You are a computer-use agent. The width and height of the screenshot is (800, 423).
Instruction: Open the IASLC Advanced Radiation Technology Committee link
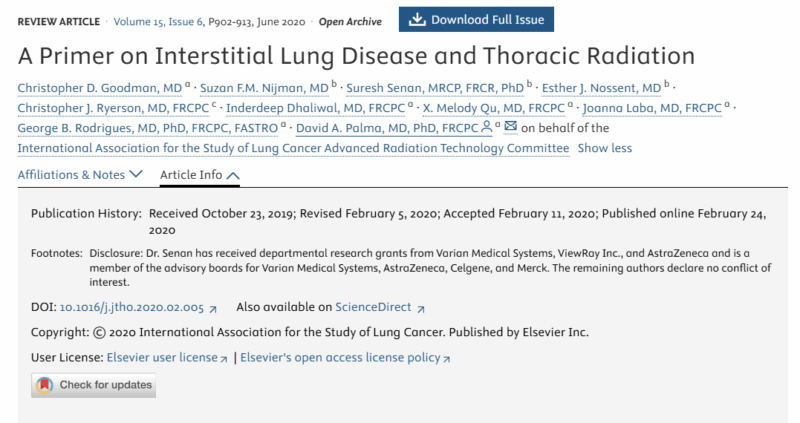tap(293, 148)
